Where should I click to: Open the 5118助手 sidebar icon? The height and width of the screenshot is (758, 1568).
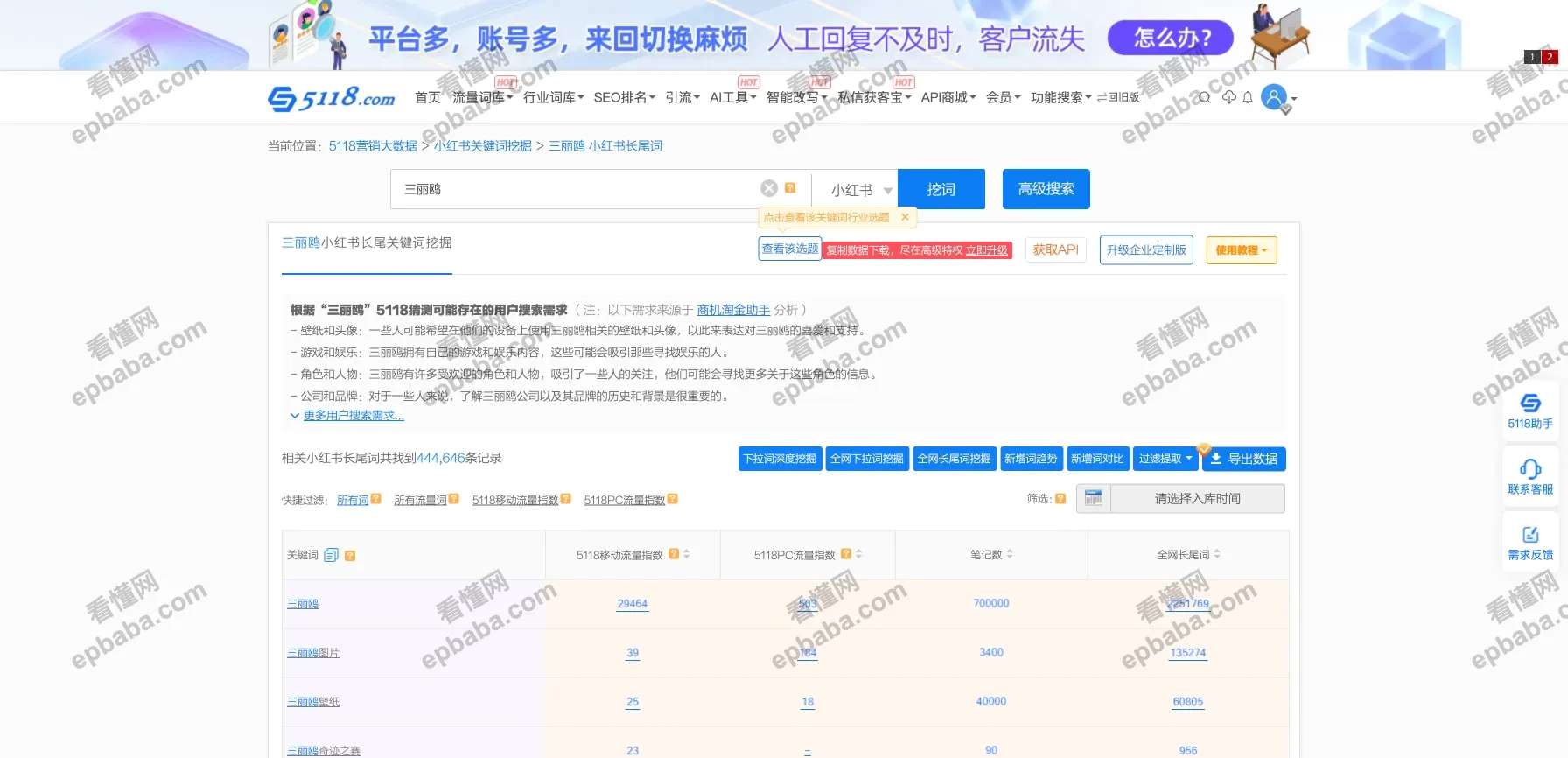pos(1530,404)
